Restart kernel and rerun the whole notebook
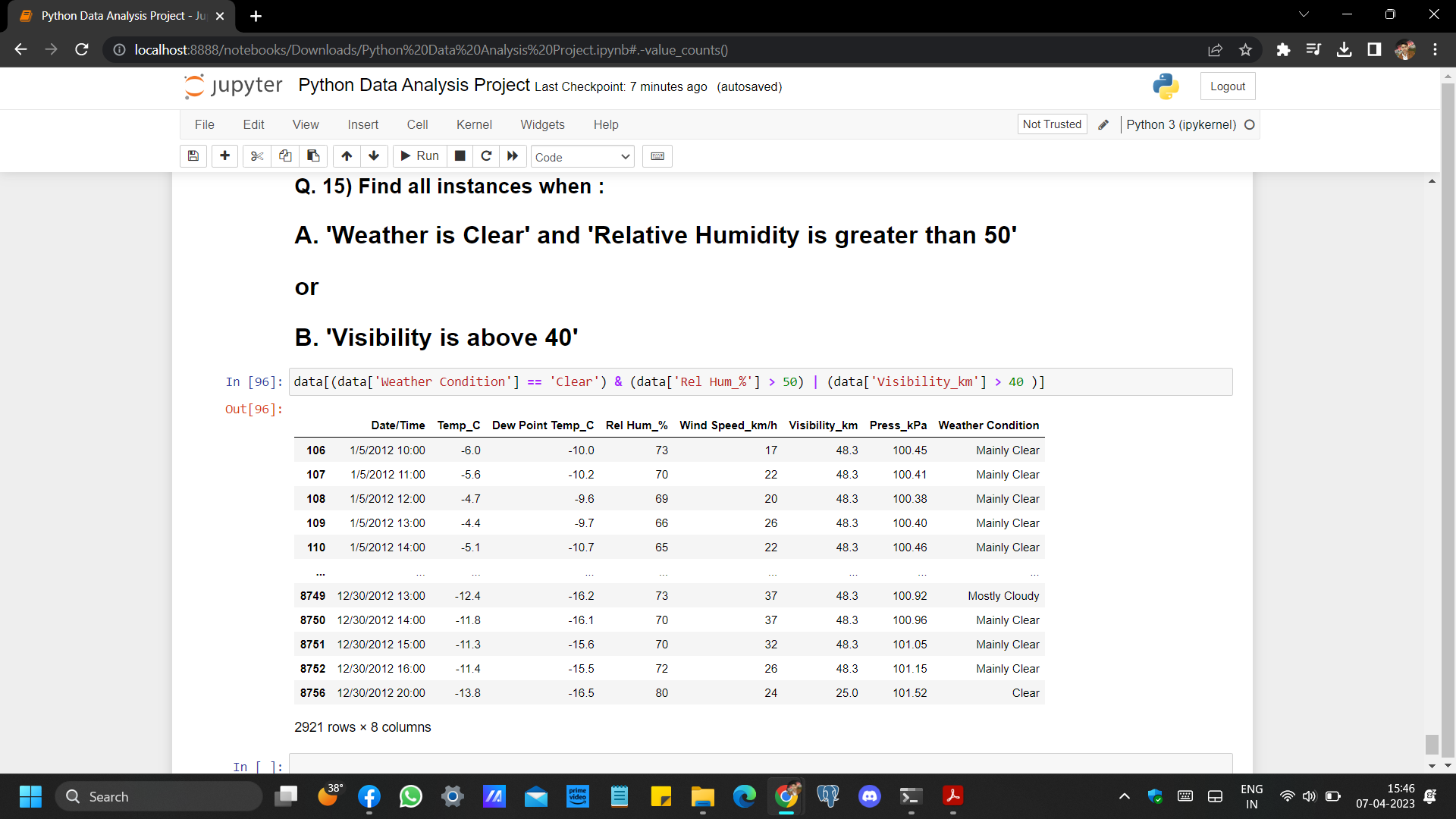The width and height of the screenshot is (1456, 819). click(513, 156)
